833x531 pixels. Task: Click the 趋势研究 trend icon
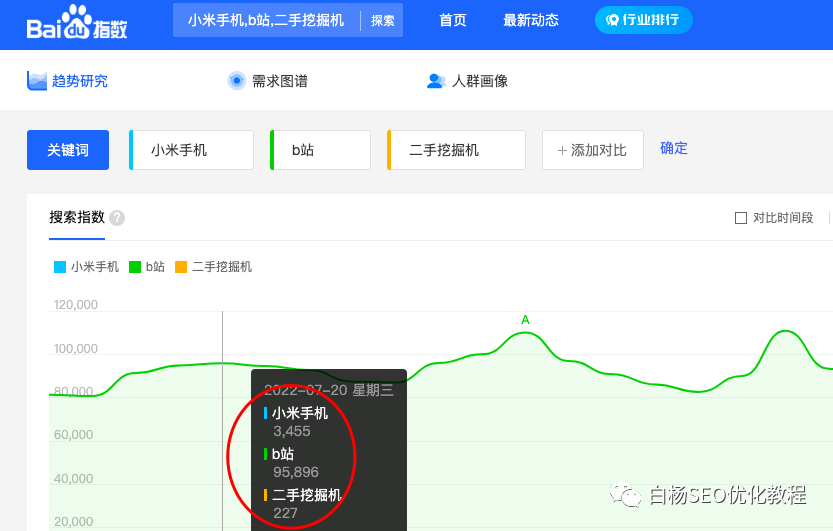pos(37,81)
